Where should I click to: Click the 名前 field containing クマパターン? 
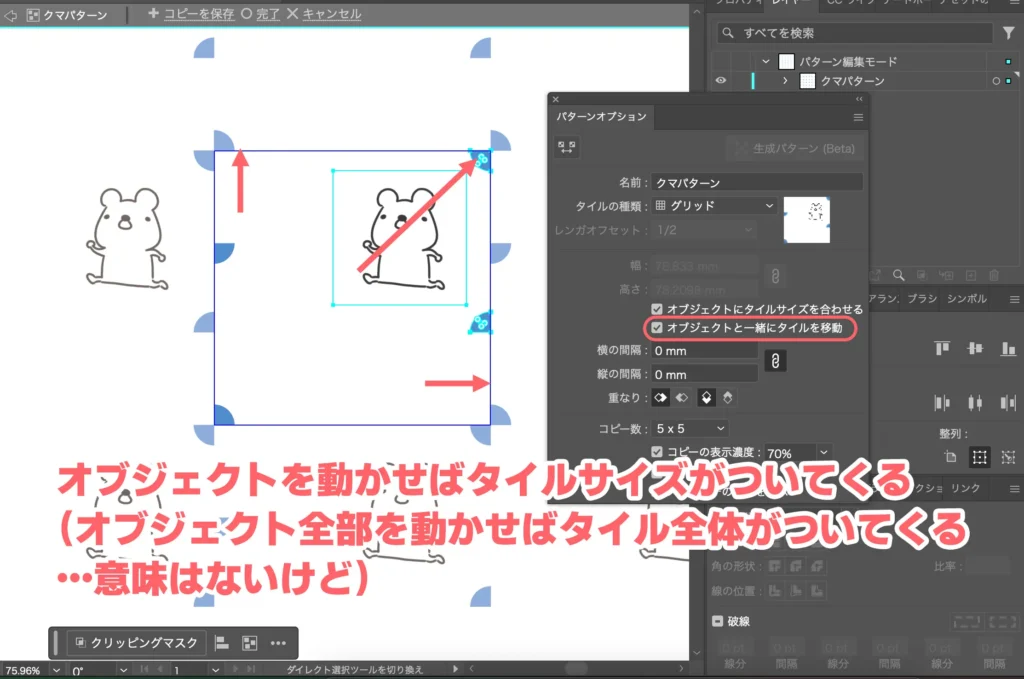756,183
